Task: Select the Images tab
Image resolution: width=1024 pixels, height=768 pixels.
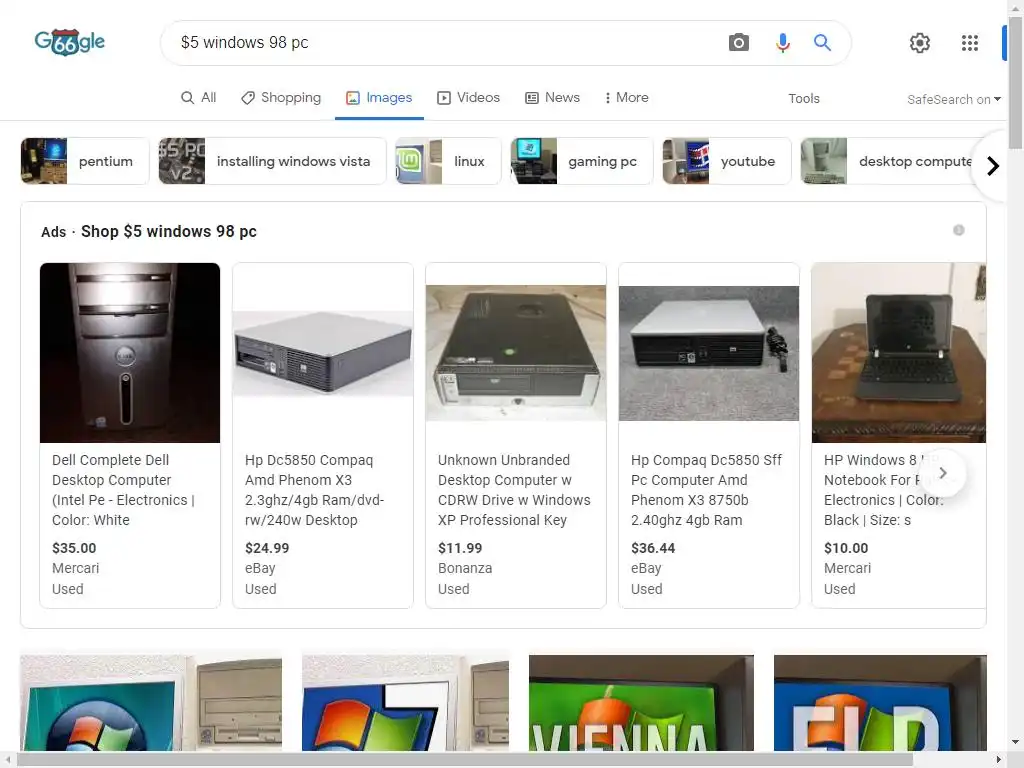Action: pos(379,98)
